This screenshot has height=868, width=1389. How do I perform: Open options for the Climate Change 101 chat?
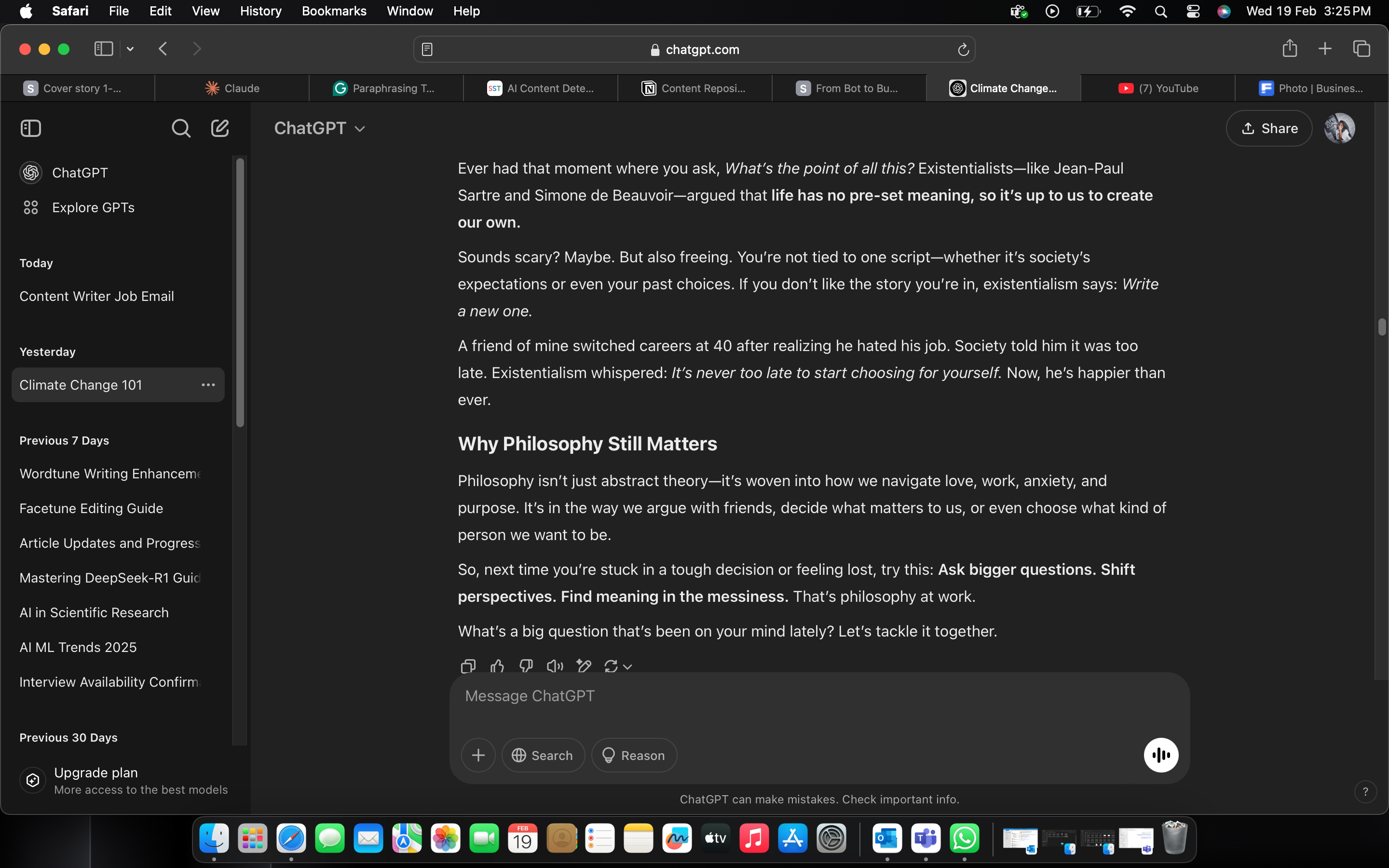pos(208,385)
